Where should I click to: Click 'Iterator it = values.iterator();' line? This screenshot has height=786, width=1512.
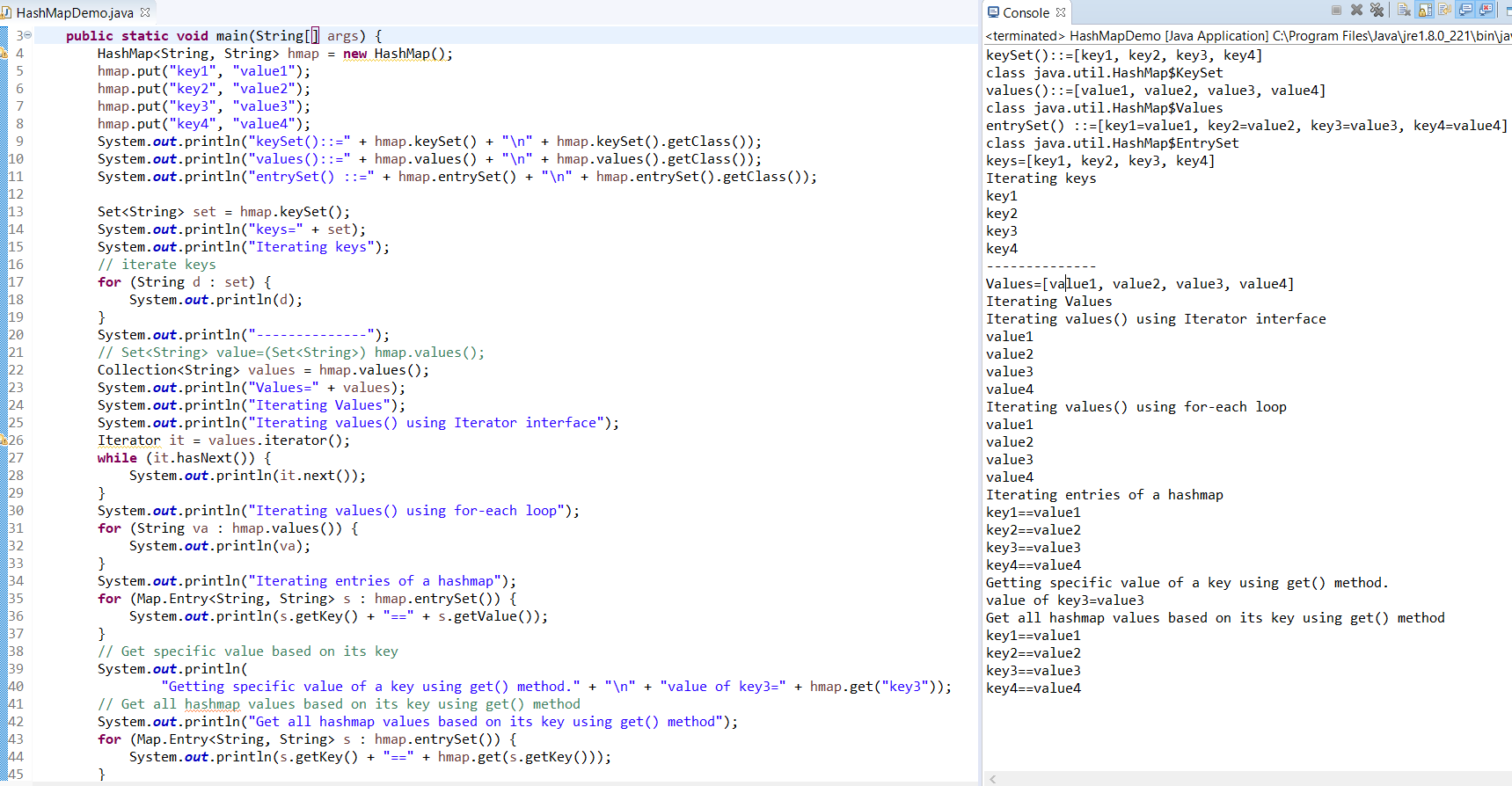pos(223,440)
